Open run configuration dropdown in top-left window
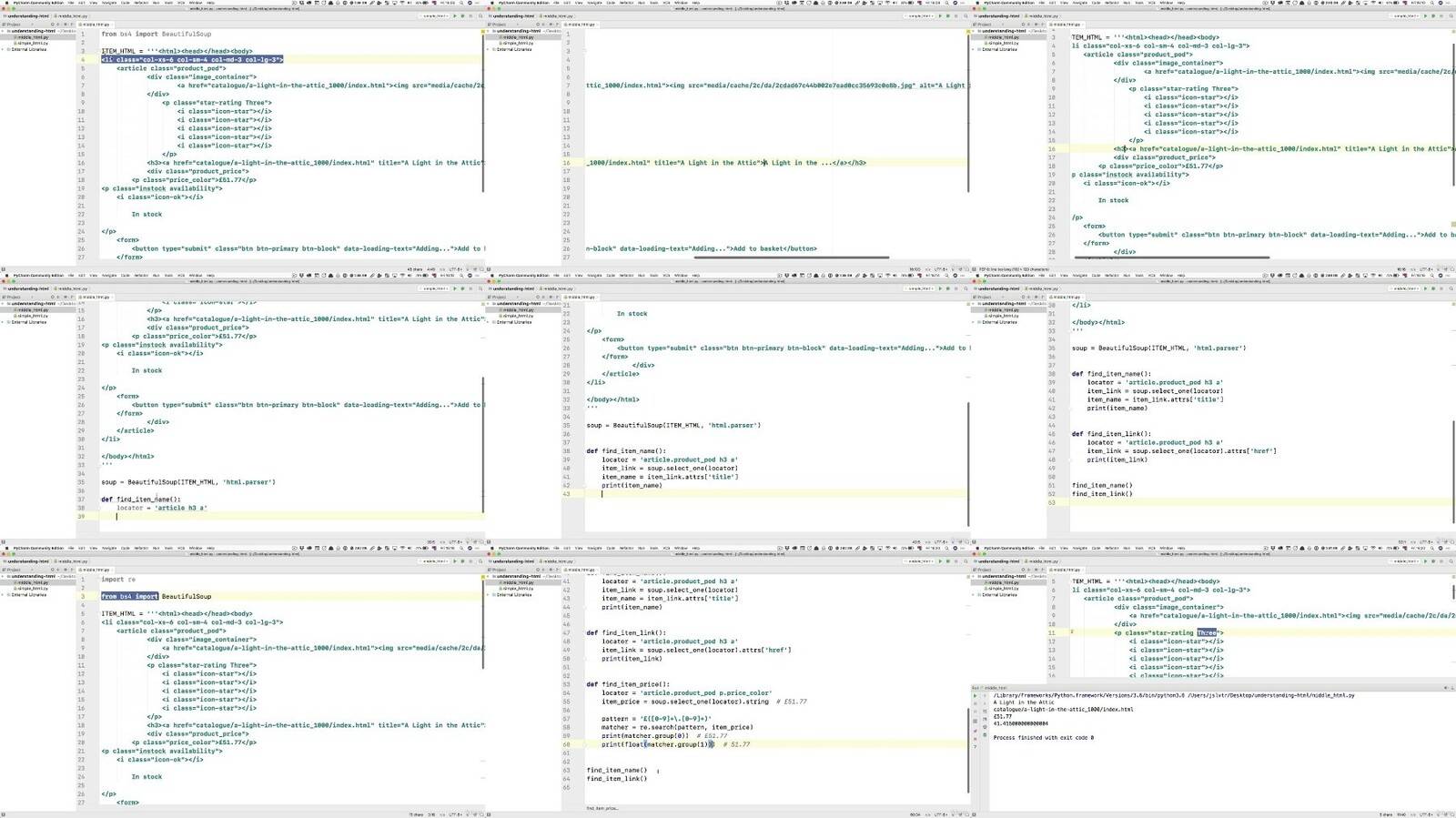Image resolution: width=1456 pixels, height=818 pixels. [x=433, y=15]
